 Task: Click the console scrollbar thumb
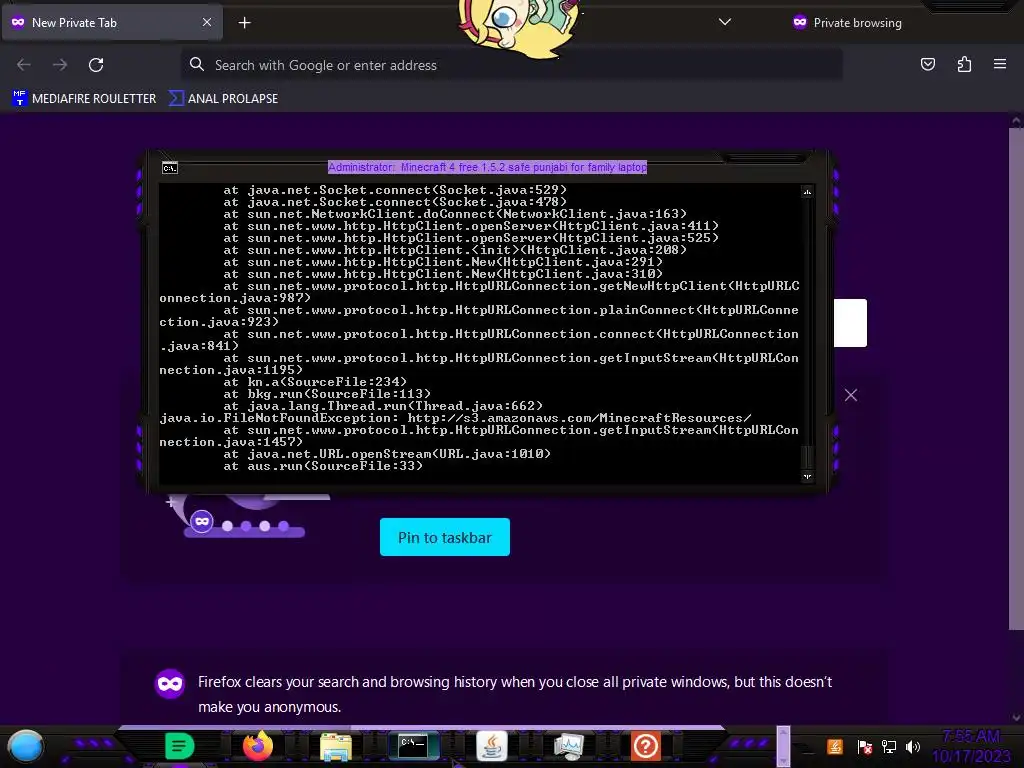point(807,456)
